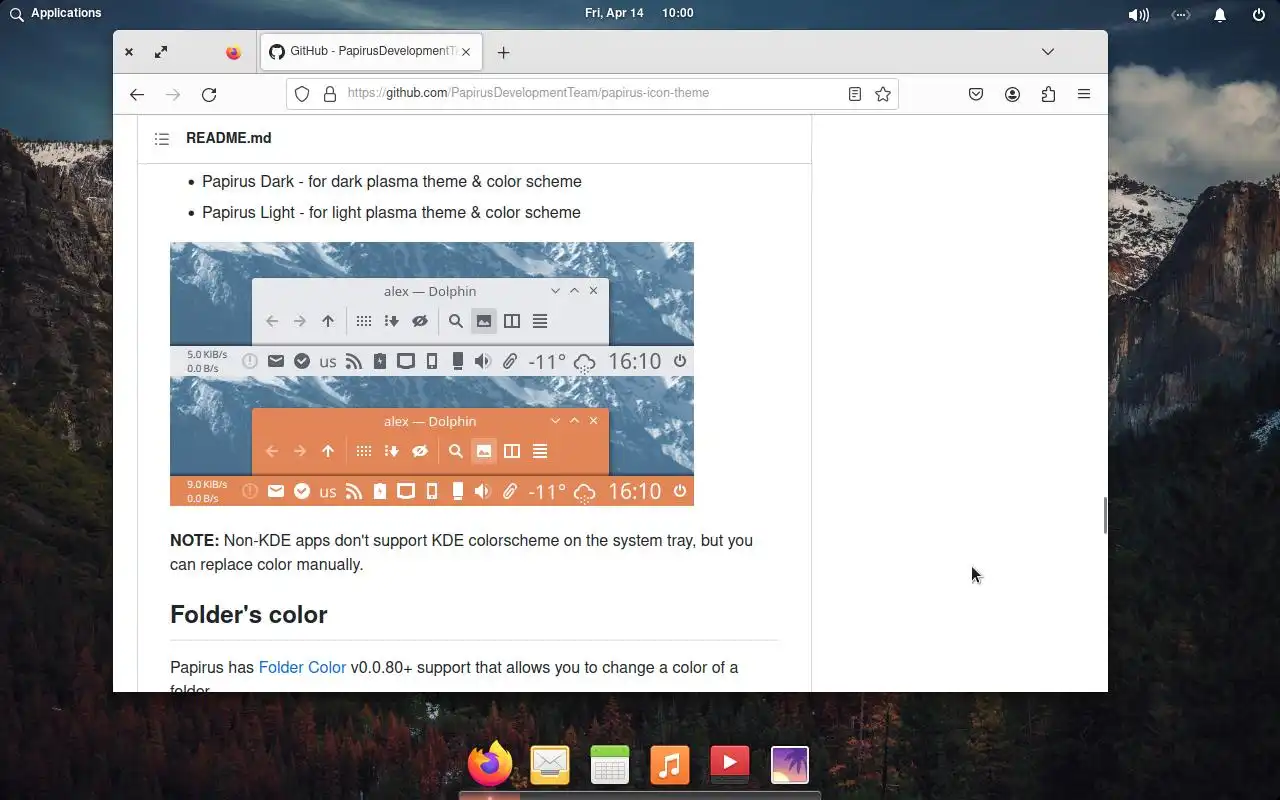Screen dimensions: 1280x800
Task: Open the README.md outline list icon
Action: tap(162, 139)
